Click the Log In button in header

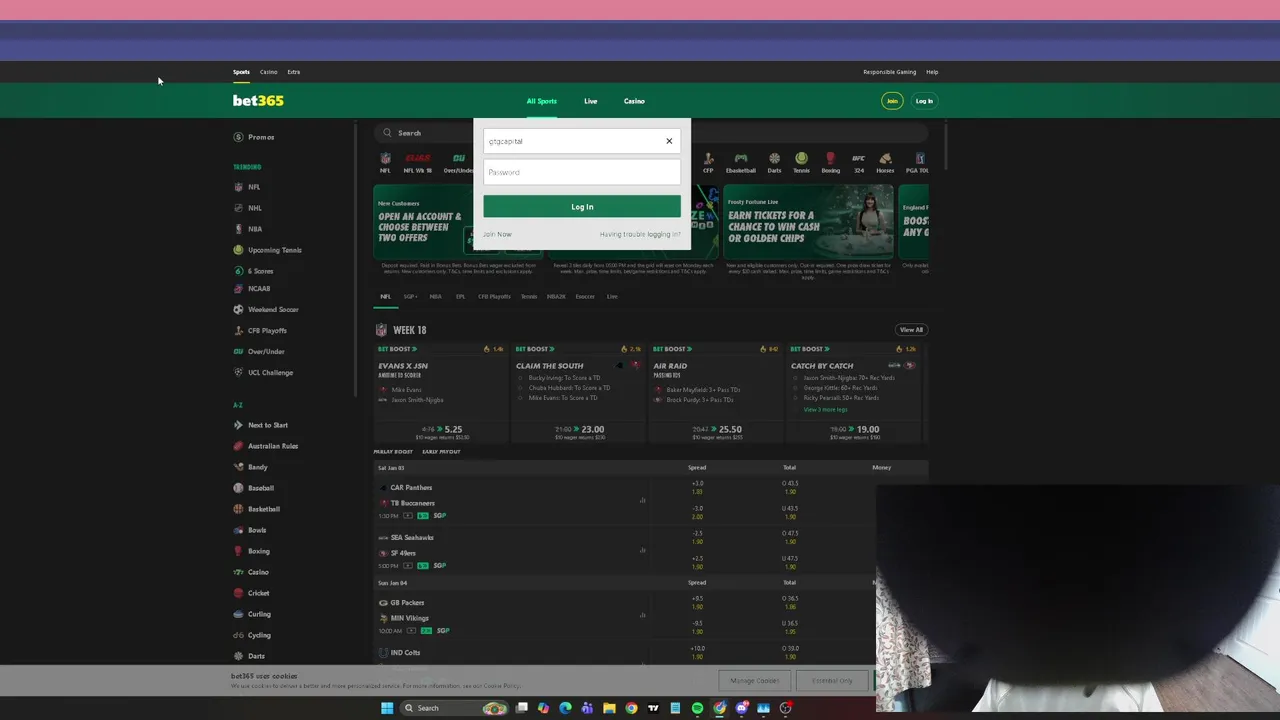[924, 101]
